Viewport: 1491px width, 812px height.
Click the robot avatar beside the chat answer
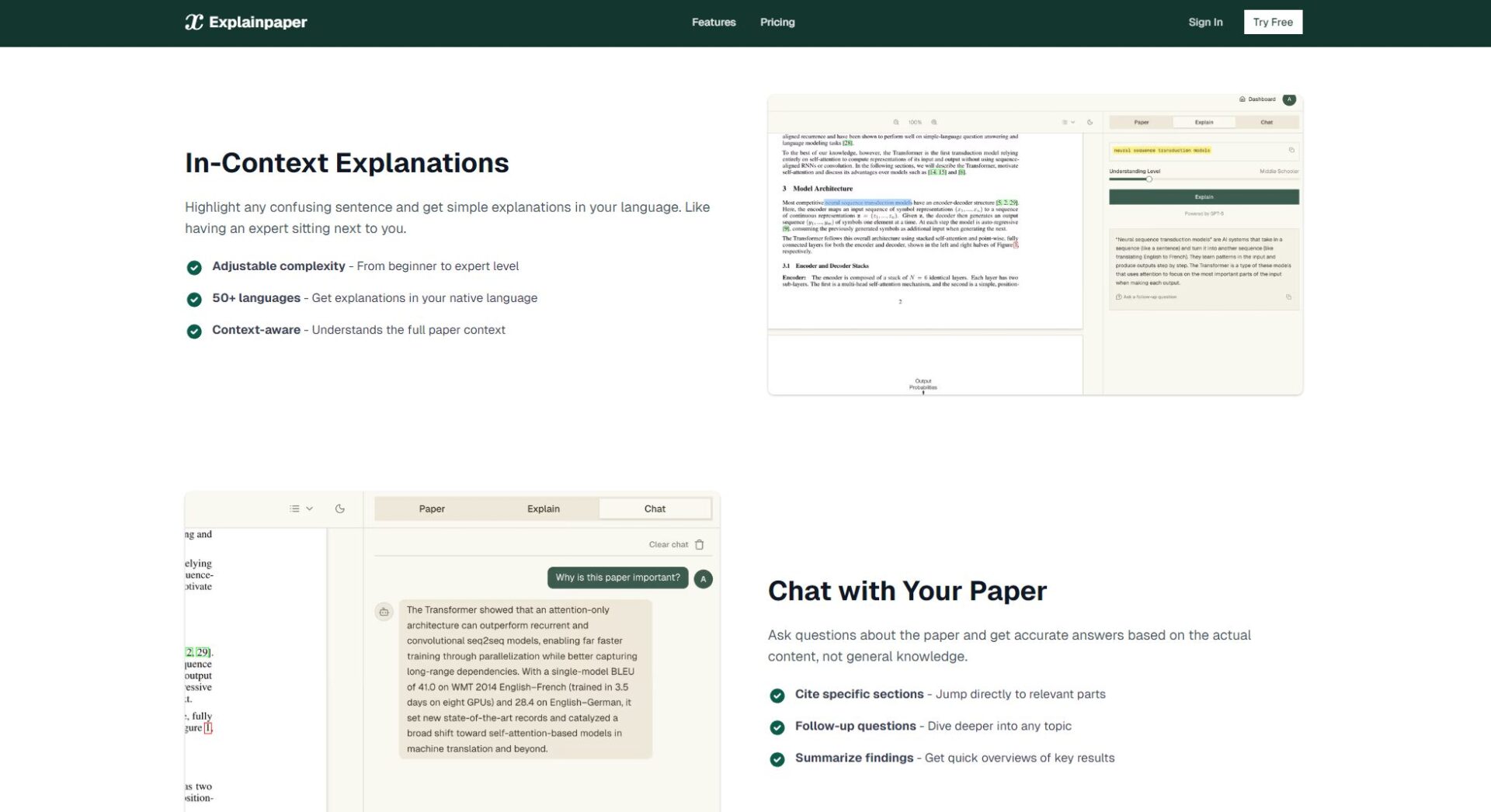point(384,612)
